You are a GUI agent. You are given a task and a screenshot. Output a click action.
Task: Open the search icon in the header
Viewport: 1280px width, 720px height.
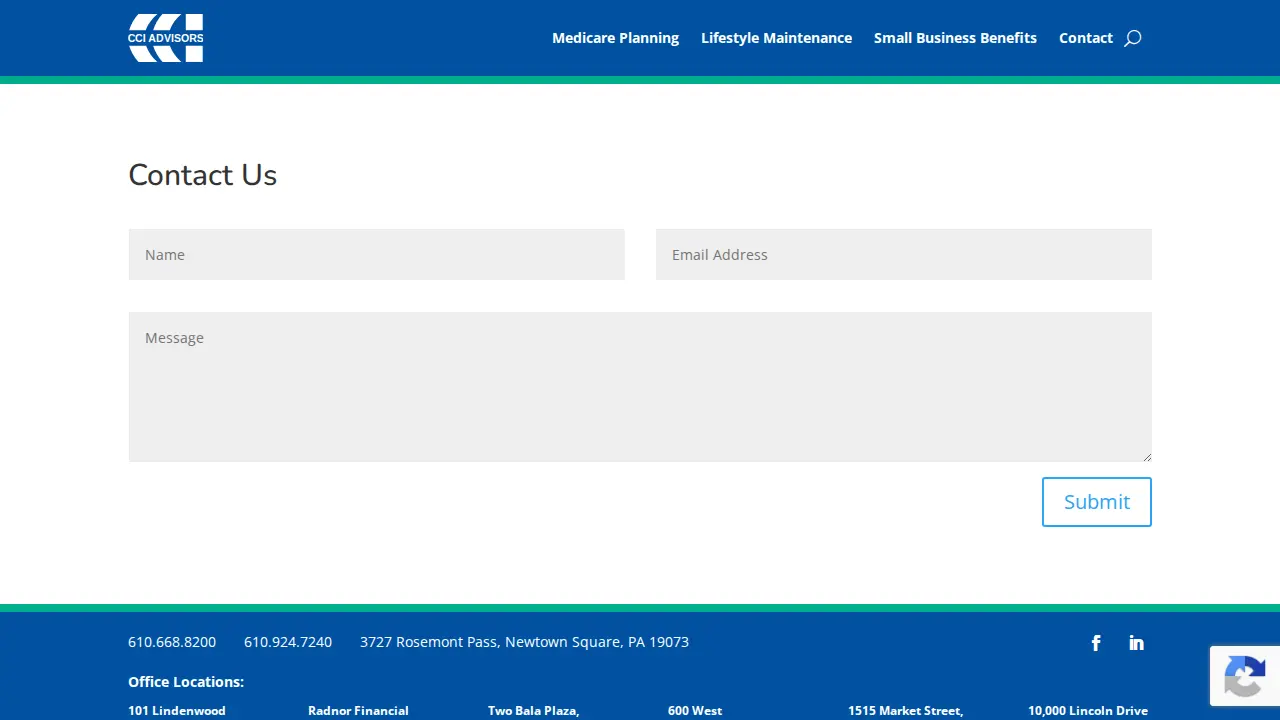(1132, 38)
